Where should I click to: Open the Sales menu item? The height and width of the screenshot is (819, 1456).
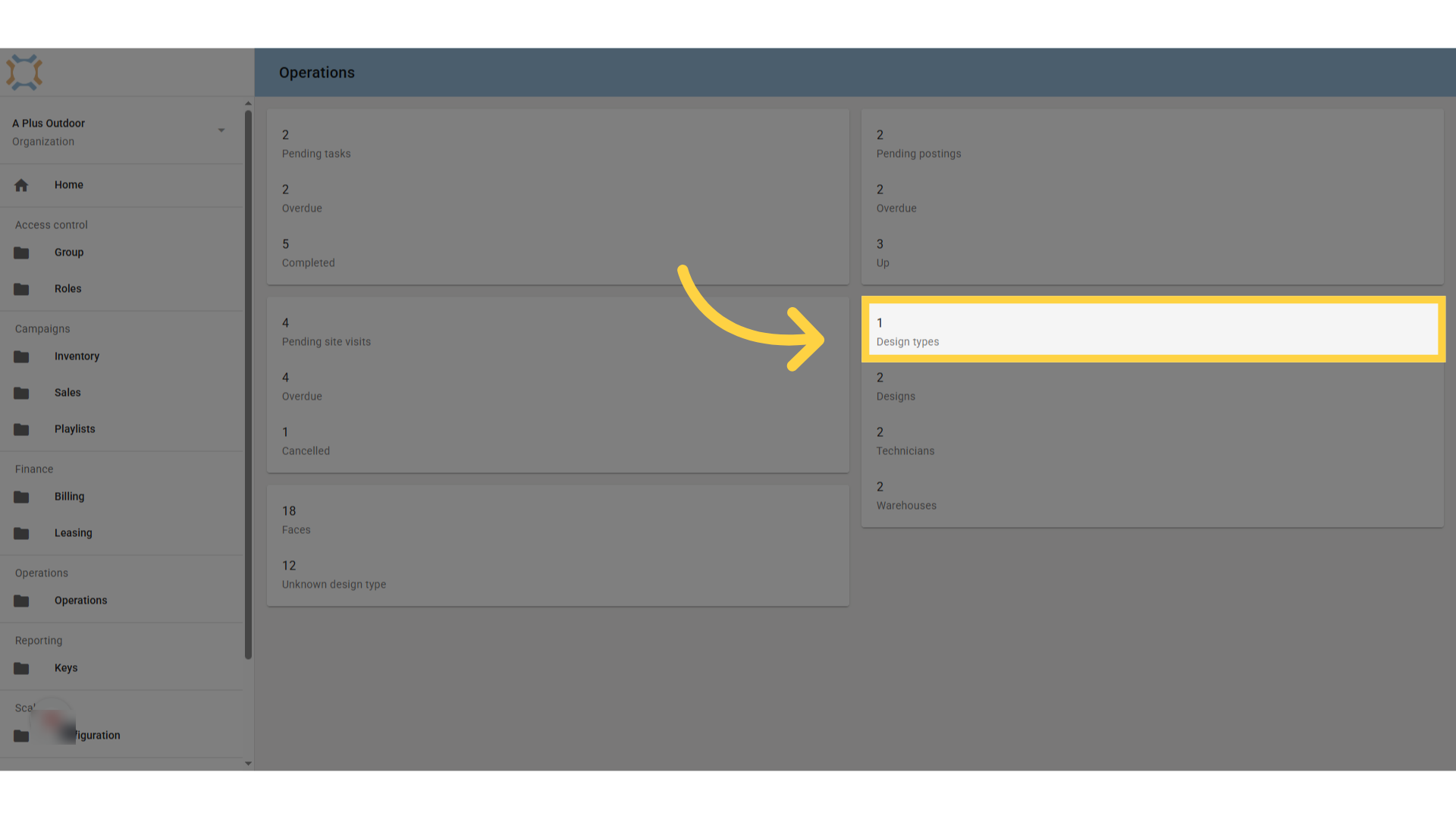click(121, 393)
